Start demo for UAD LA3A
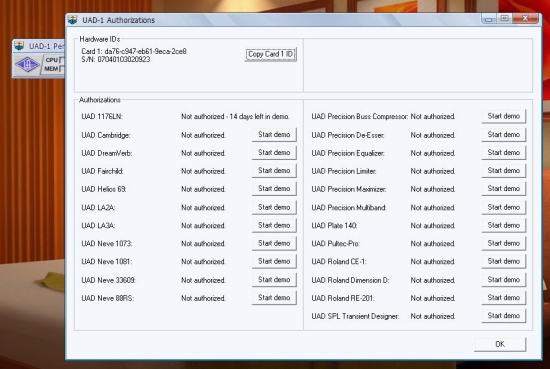550x369 pixels. [274, 225]
